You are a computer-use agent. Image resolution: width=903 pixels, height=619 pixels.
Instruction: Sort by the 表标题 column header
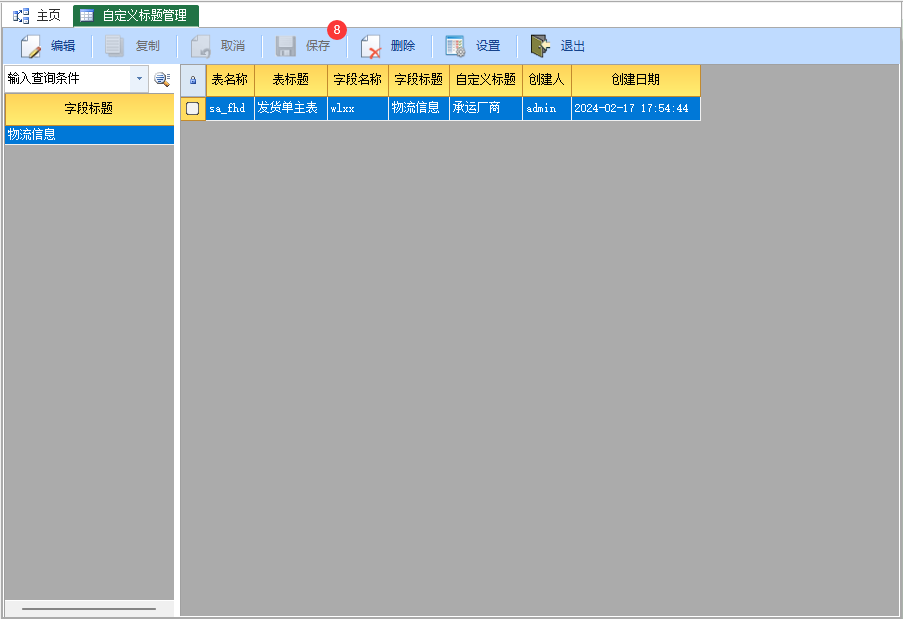(x=291, y=80)
